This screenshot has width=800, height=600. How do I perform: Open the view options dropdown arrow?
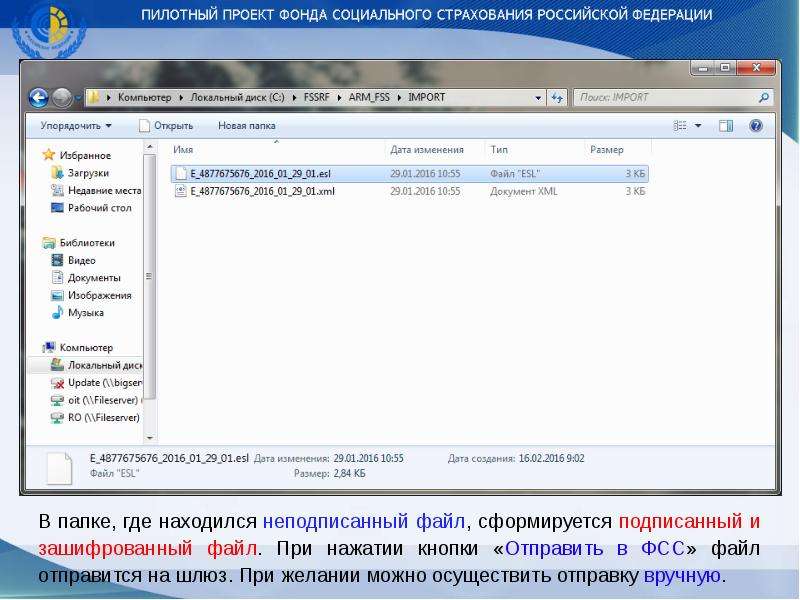698,126
